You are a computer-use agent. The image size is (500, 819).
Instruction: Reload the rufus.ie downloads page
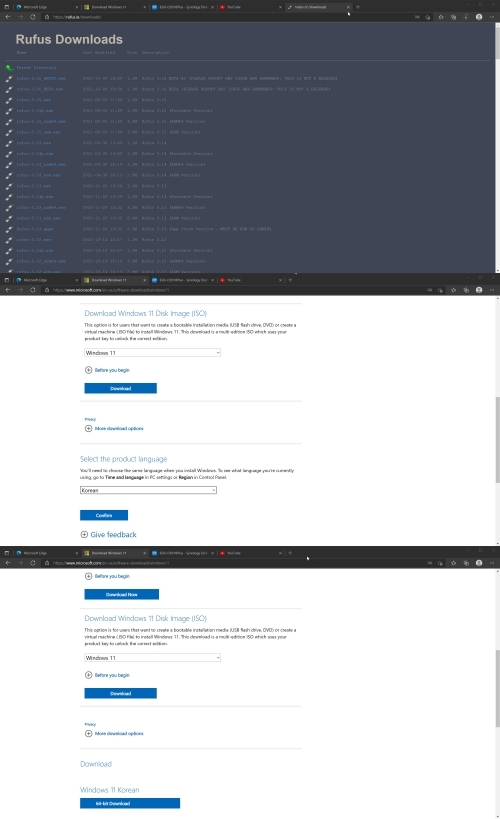[32, 17]
